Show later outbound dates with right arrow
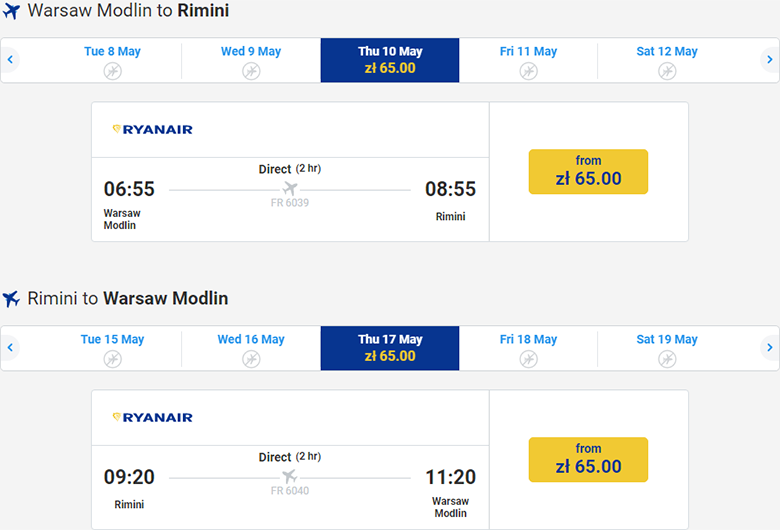Screen dimensions: 780x530 [x=769, y=60]
